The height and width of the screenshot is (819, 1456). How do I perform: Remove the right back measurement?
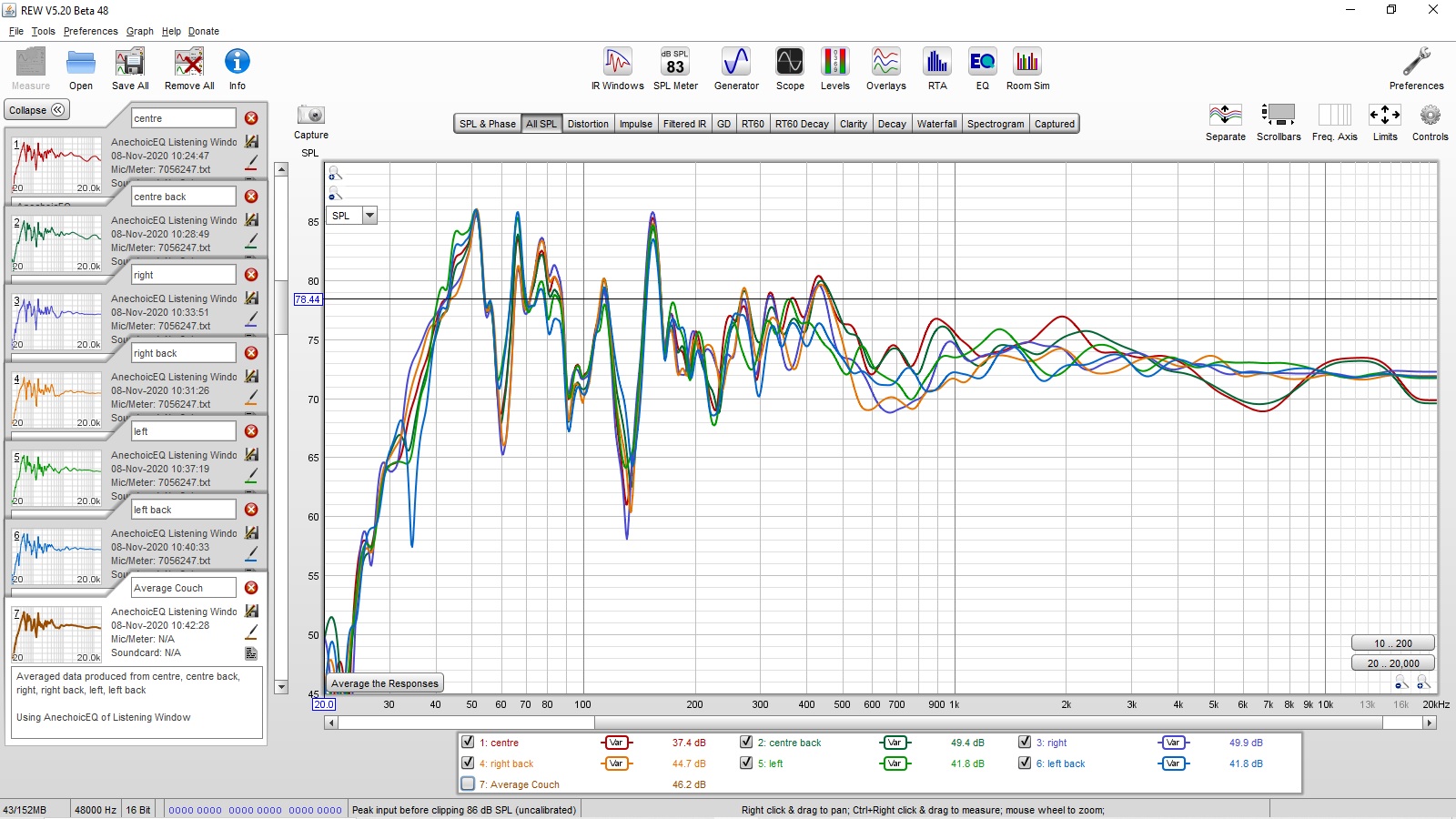pos(251,353)
